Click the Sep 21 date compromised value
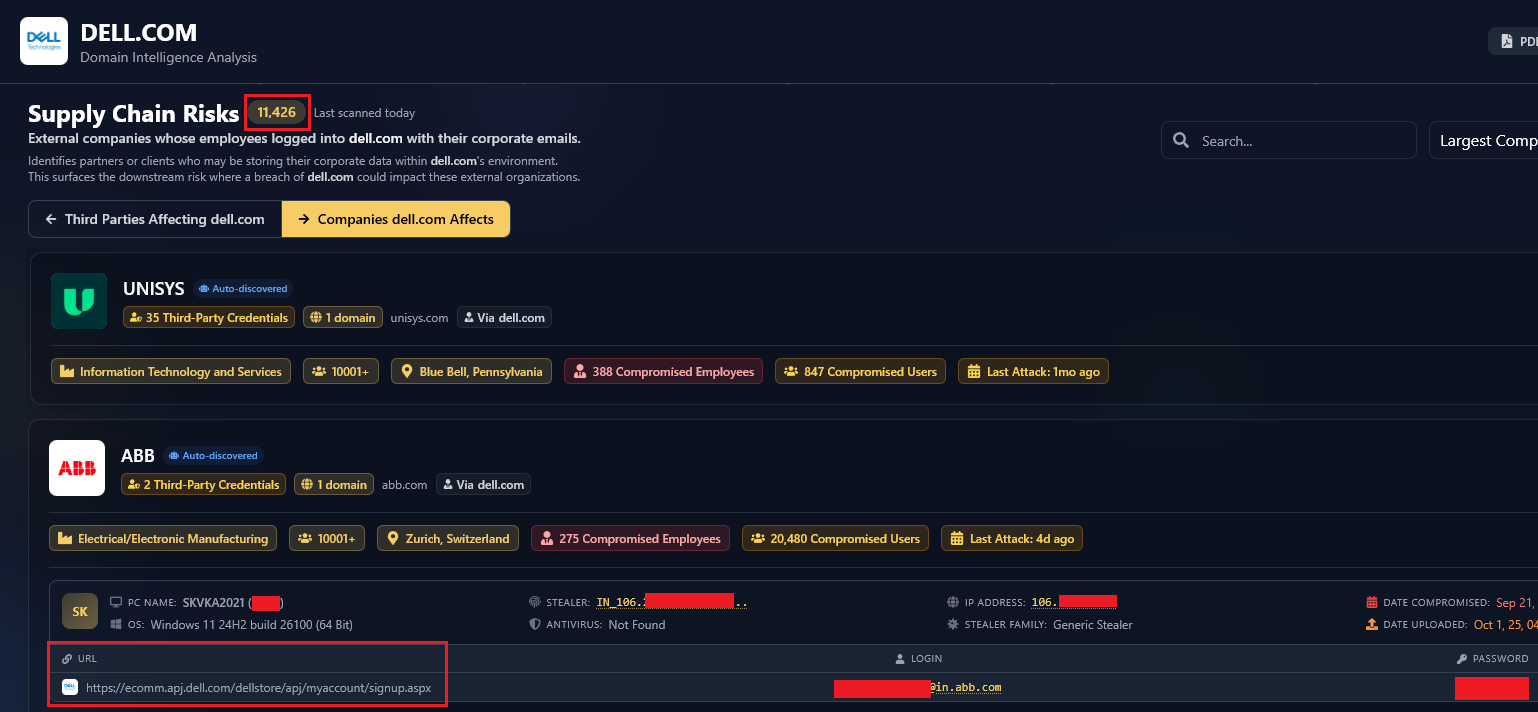This screenshot has height=712, width=1538. pos(1516,603)
